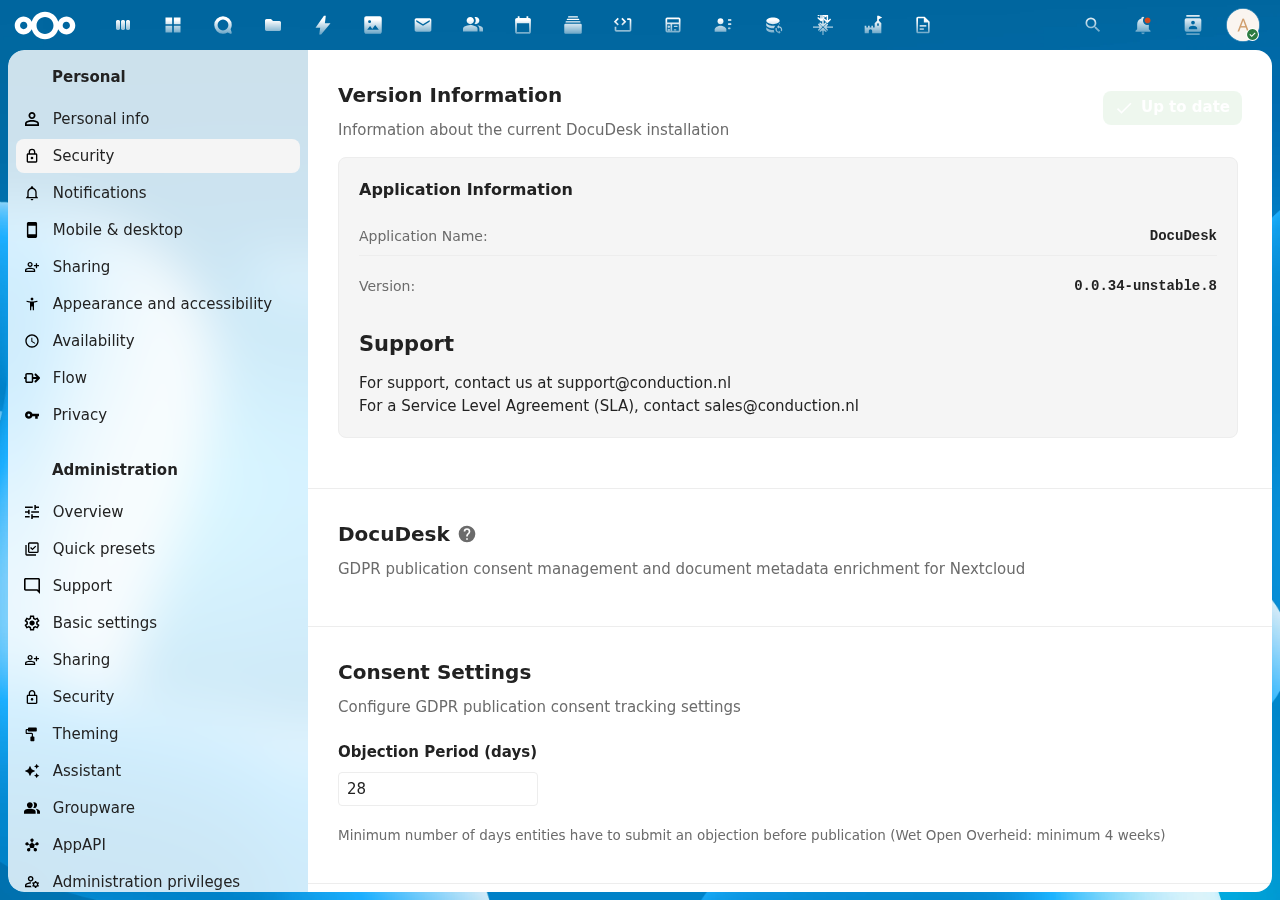Screen dimensions: 1280x900
Task: Open the Files folder app
Action: tap(273, 25)
